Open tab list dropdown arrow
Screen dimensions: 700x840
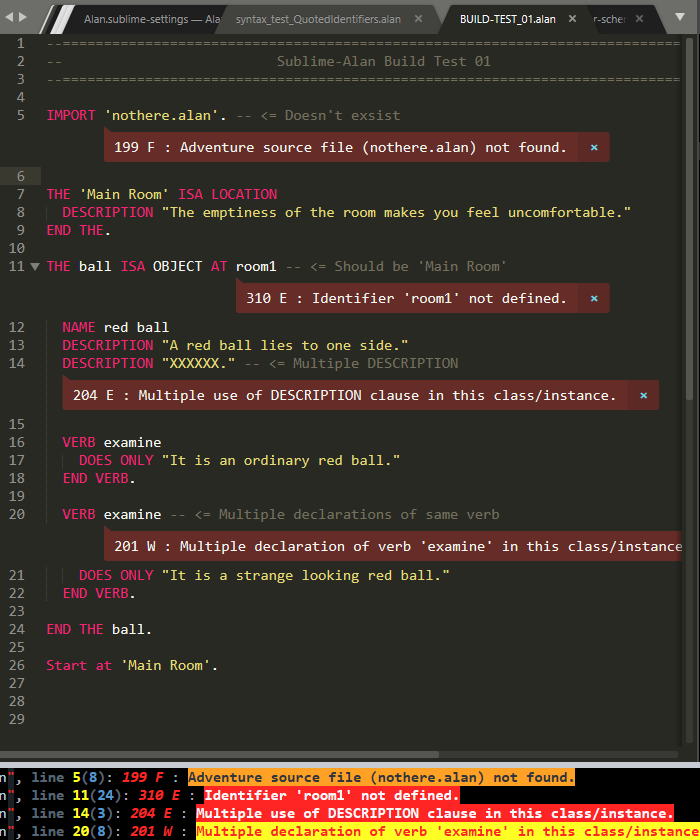tap(680, 17)
